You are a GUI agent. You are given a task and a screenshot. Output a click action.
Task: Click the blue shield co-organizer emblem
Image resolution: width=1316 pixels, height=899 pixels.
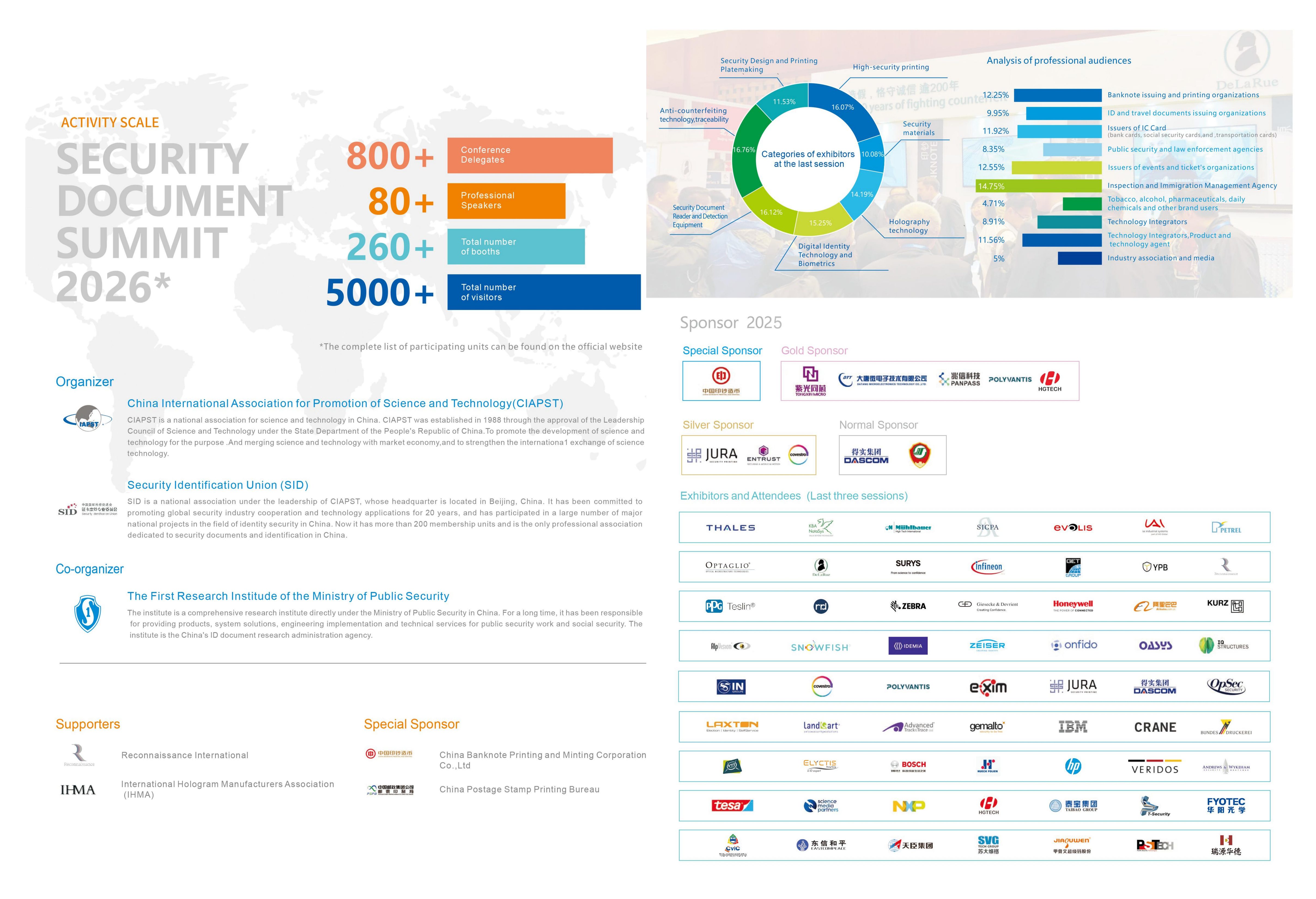[x=88, y=613]
